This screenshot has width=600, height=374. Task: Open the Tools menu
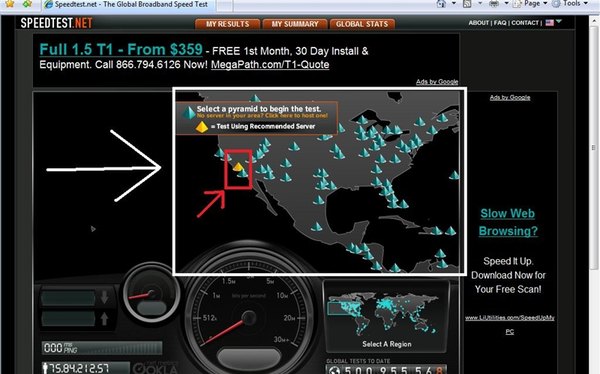click(570, 3)
